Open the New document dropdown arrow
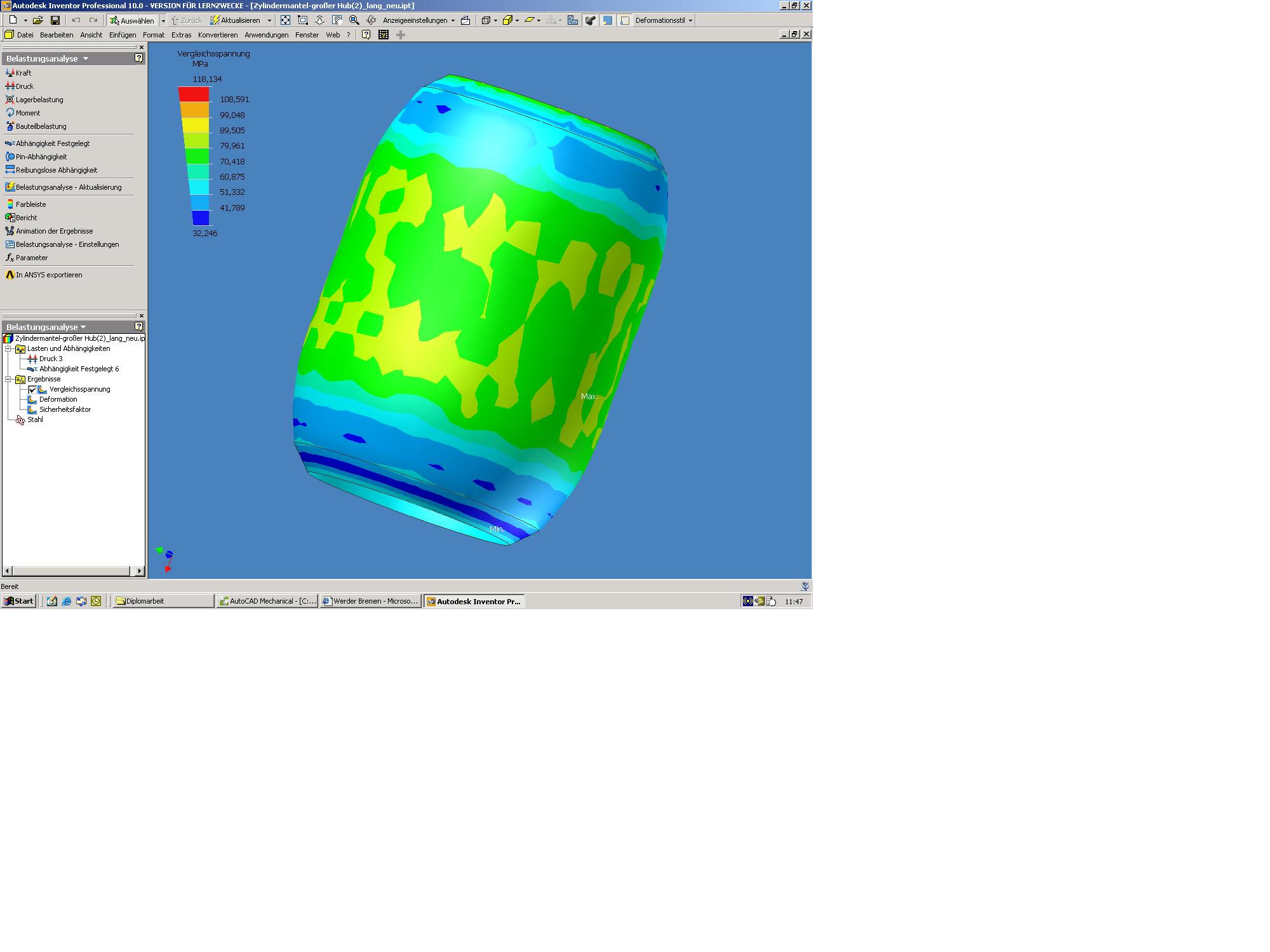 [x=25, y=20]
